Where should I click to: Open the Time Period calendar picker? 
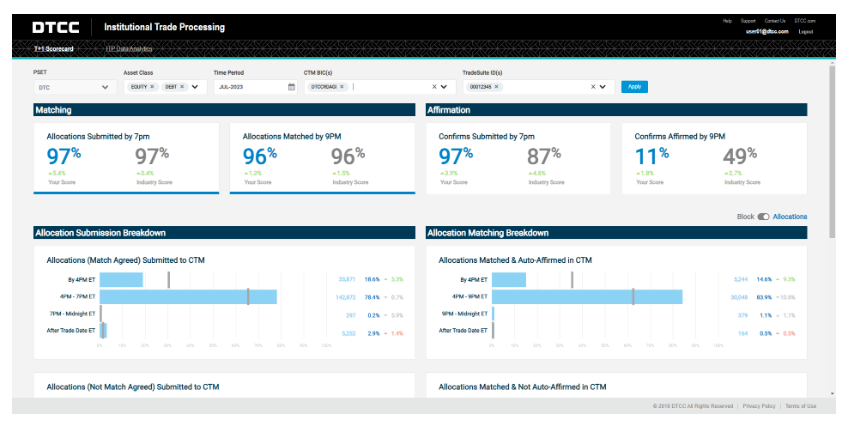coord(291,87)
